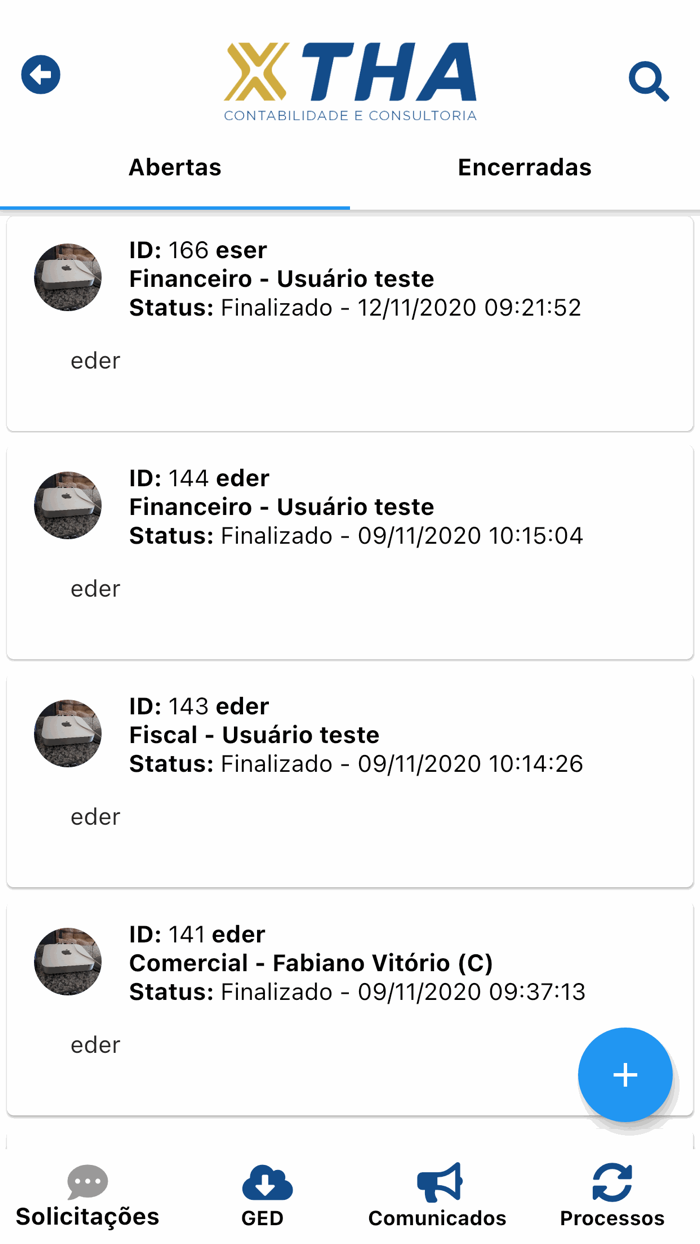Tap the avatar photo on request 166
Screen dimensions: 700x1244
click(x=67, y=277)
